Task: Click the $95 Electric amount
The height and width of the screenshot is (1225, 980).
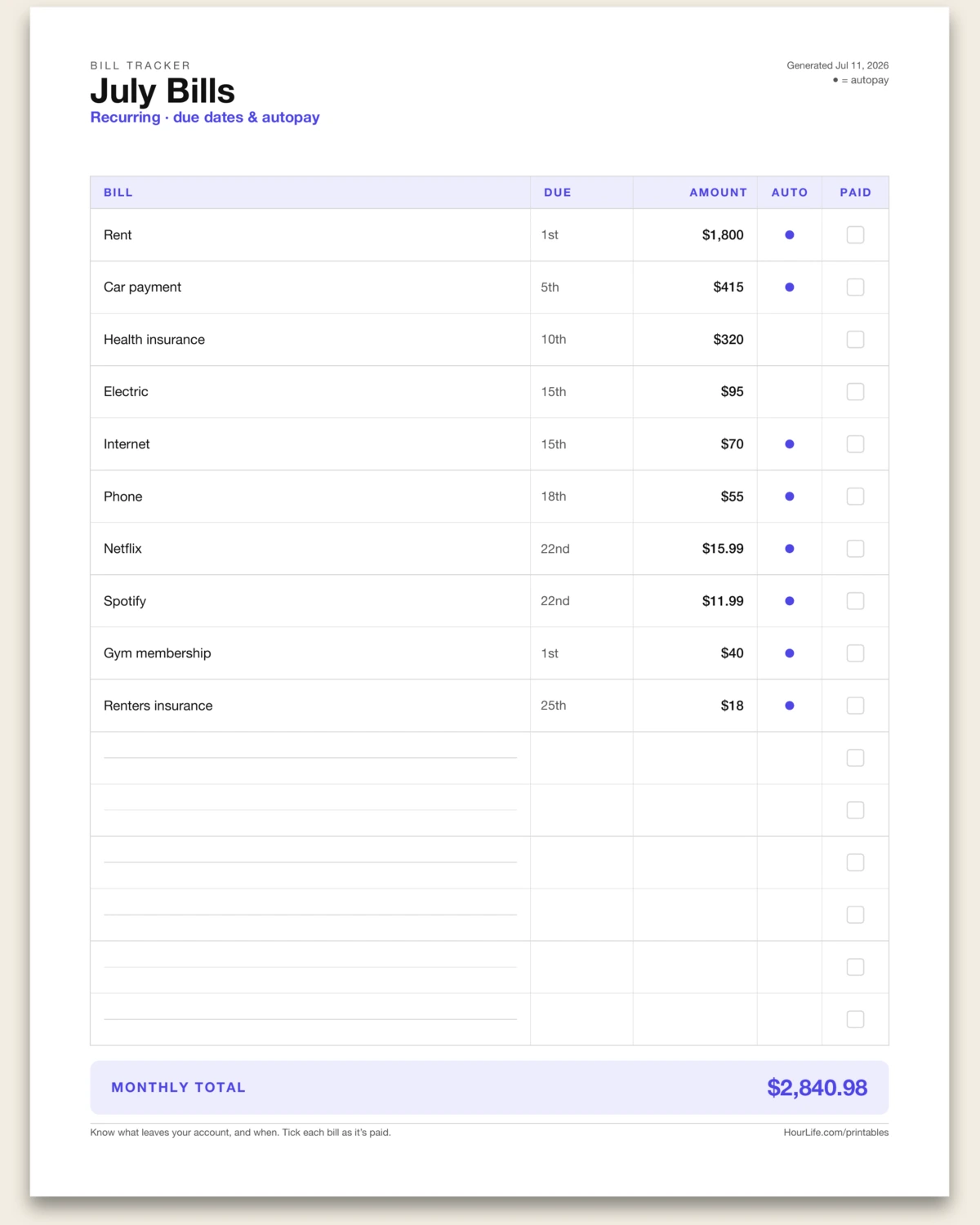Action: click(x=733, y=392)
